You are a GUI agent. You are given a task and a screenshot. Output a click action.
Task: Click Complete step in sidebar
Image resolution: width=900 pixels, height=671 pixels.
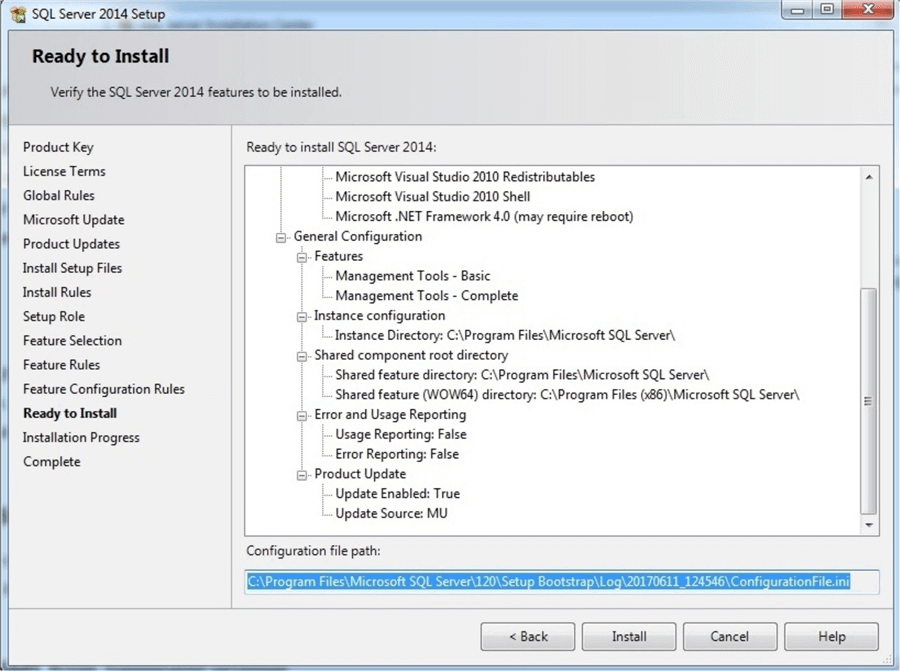[52, 462]
